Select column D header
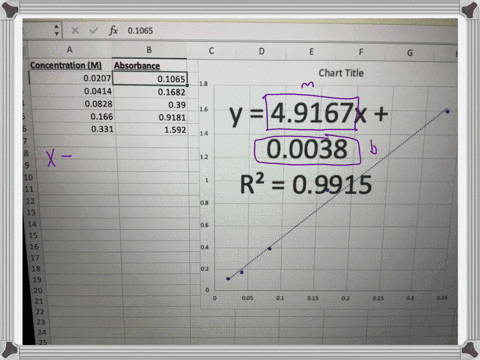 (x=262, y=51)
